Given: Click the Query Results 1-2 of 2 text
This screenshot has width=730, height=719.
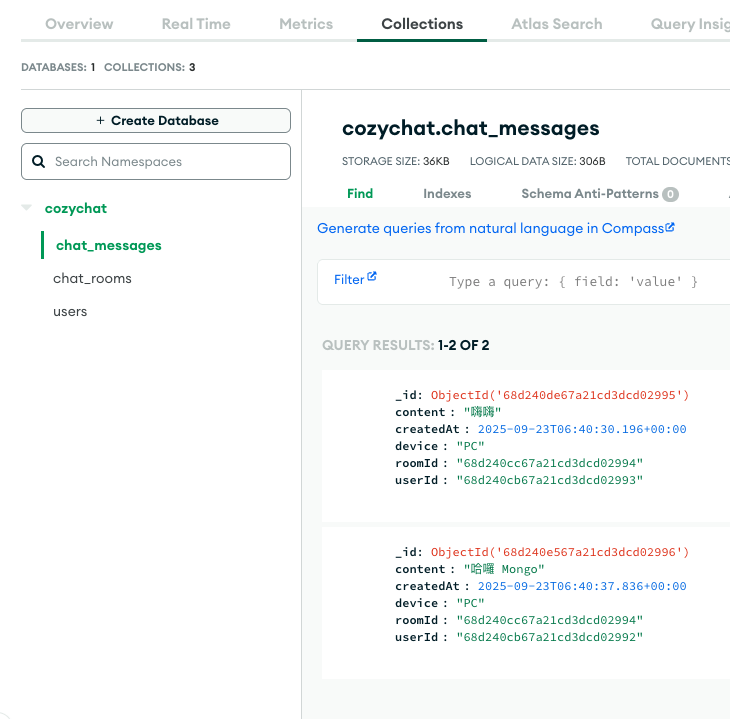Looking at the screenshot, I should (x=406, y=345).
